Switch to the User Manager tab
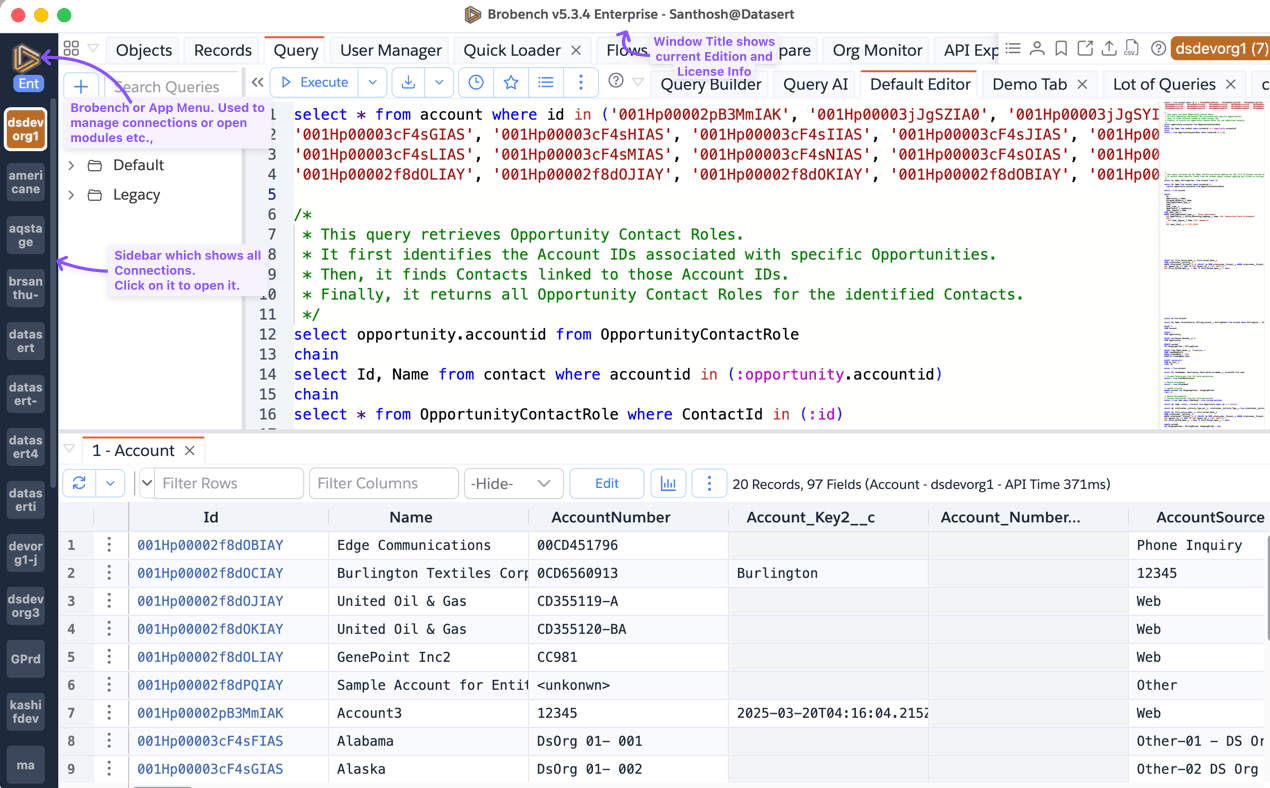 (x=390, y=50)
